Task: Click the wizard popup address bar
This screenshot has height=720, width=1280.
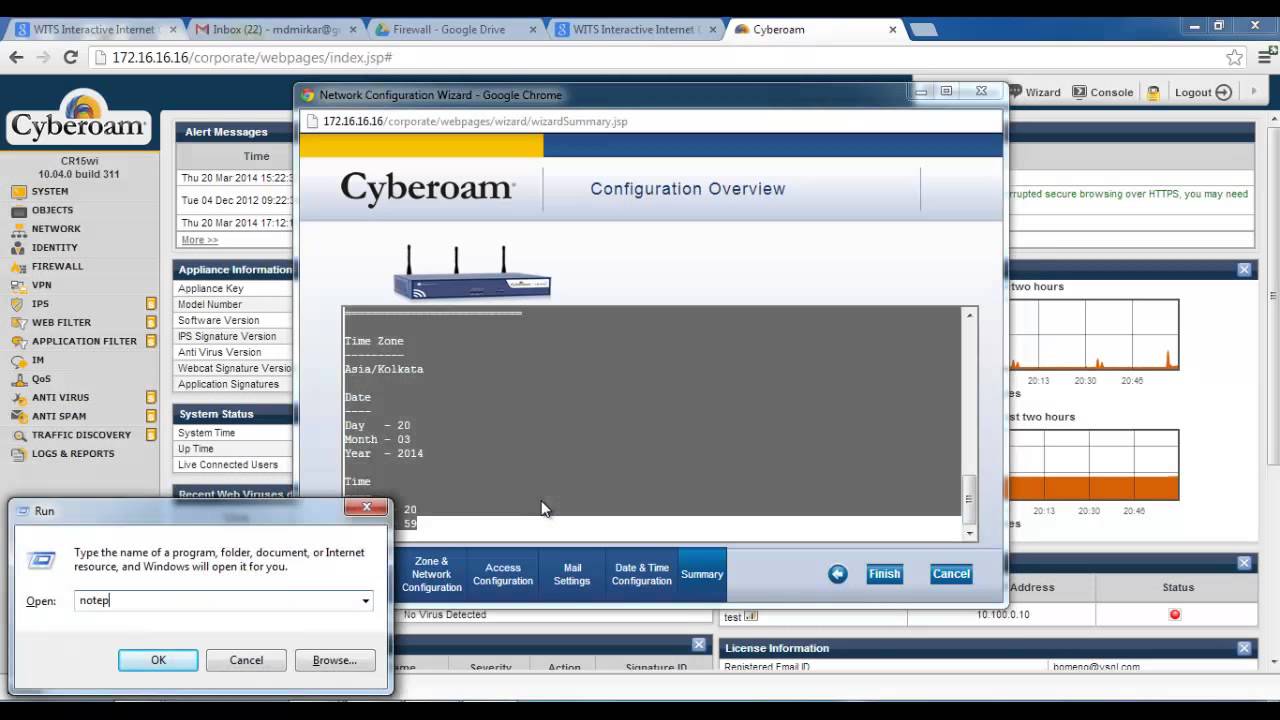Action: point(650,121)
